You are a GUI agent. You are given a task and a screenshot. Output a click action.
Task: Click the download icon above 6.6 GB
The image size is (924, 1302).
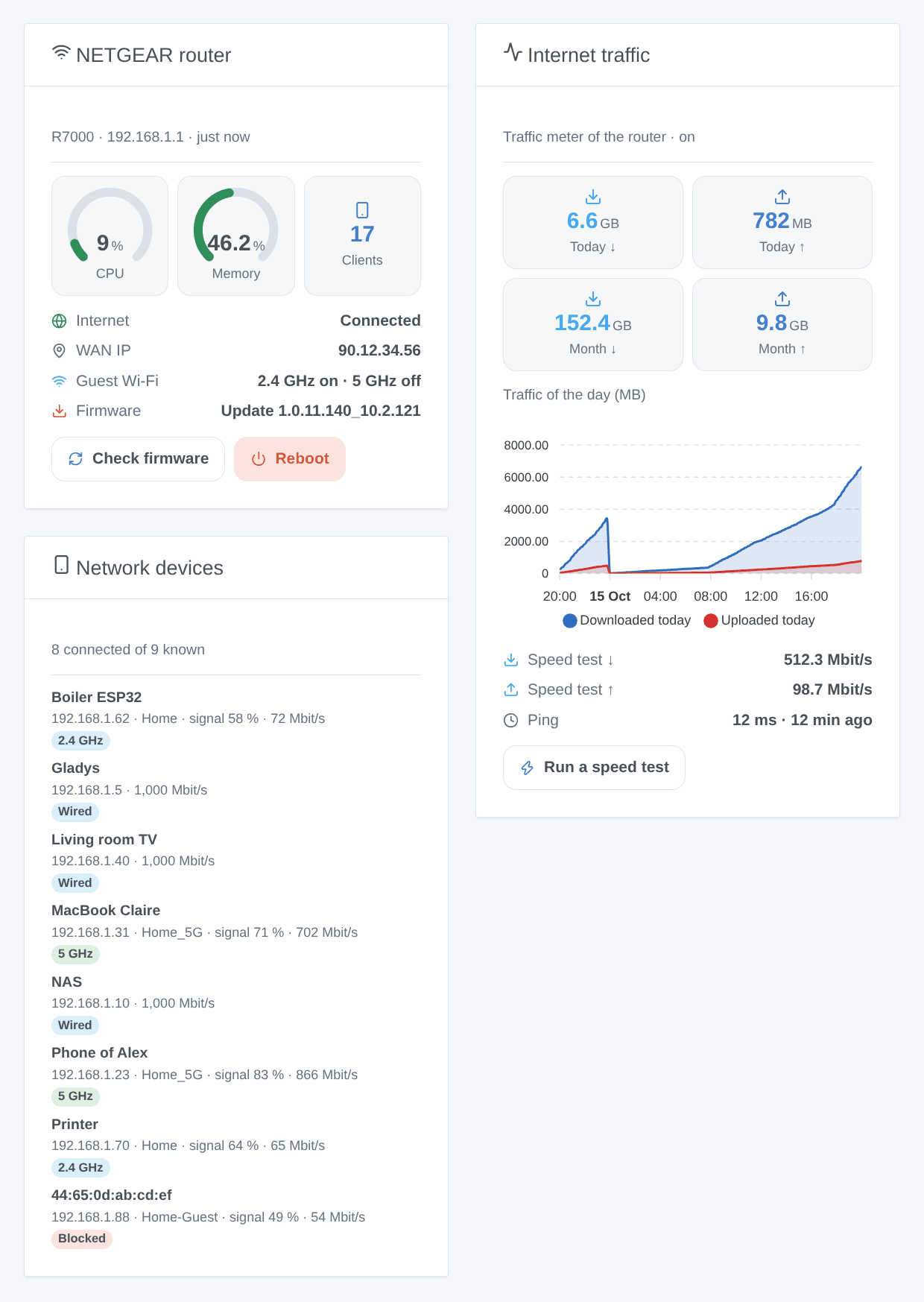pyautogui.click(x=593, y=197)
